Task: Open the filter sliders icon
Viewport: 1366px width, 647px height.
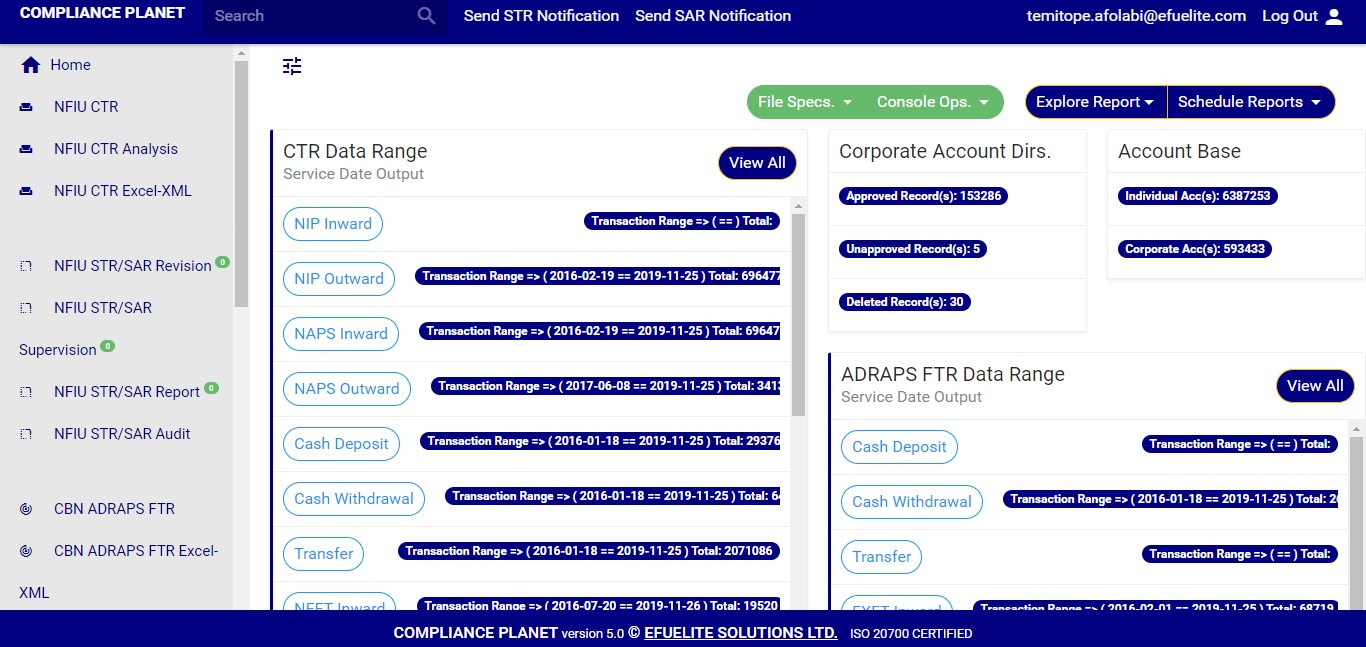Action: pyautogui.click(x=292, y=66)
